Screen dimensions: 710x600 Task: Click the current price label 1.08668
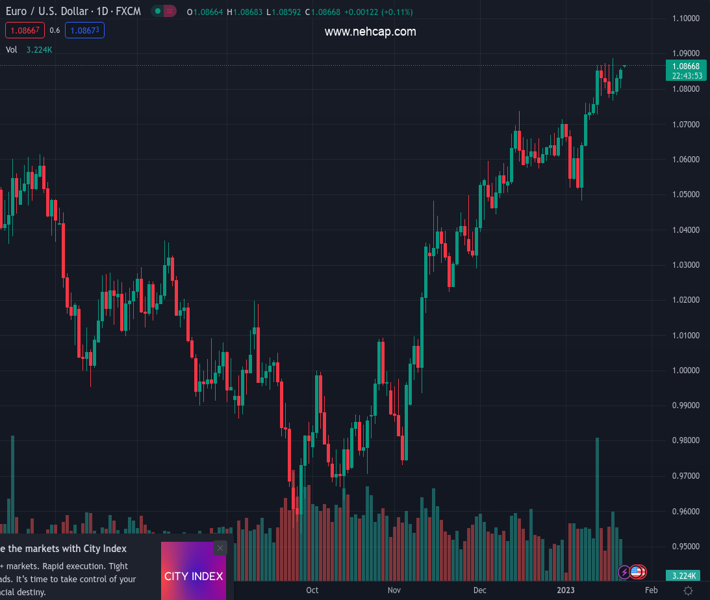coord(686,66)
